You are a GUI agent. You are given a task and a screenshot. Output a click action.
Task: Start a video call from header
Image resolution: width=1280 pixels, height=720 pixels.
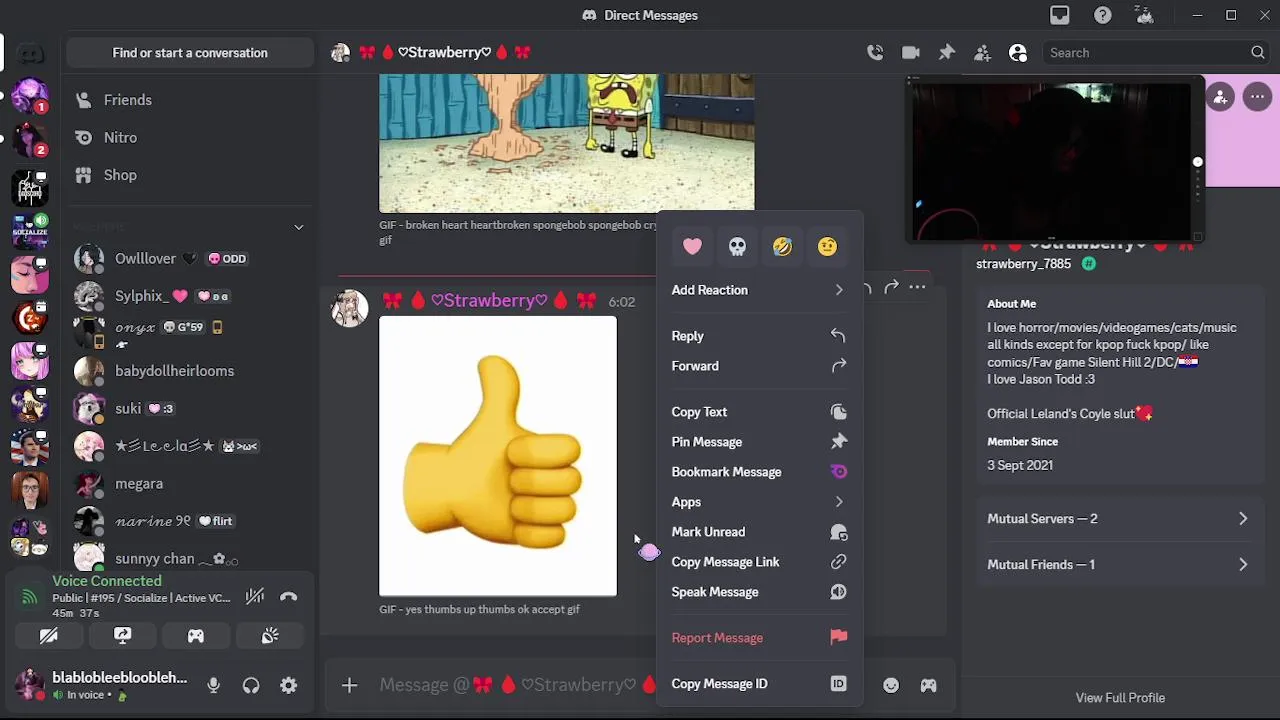(x=910, y=53)
